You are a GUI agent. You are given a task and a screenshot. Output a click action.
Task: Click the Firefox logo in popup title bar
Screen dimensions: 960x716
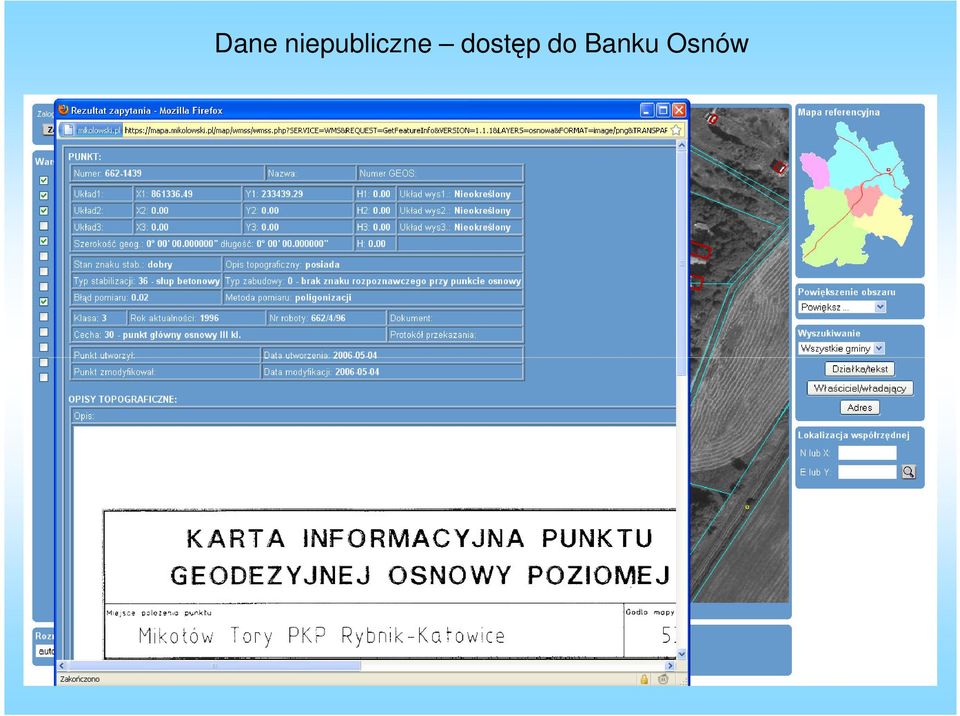[x=63, y=110]
